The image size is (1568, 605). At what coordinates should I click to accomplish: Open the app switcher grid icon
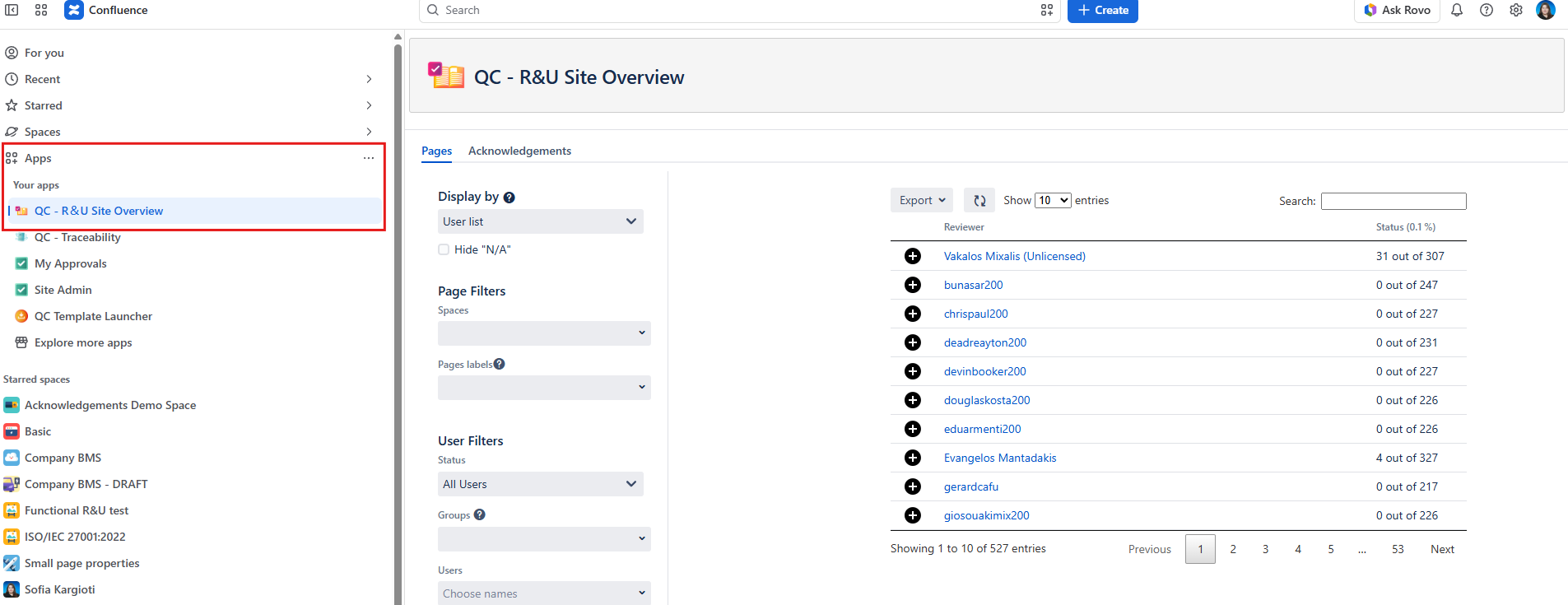point(41,10)
